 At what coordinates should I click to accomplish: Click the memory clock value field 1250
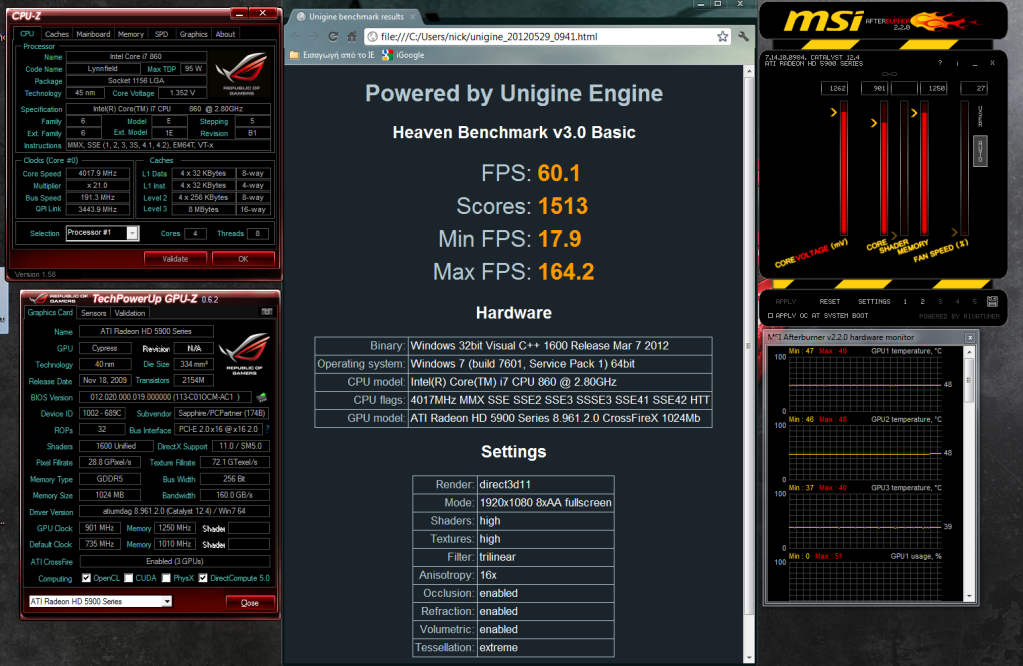click(x=934, y=88)
